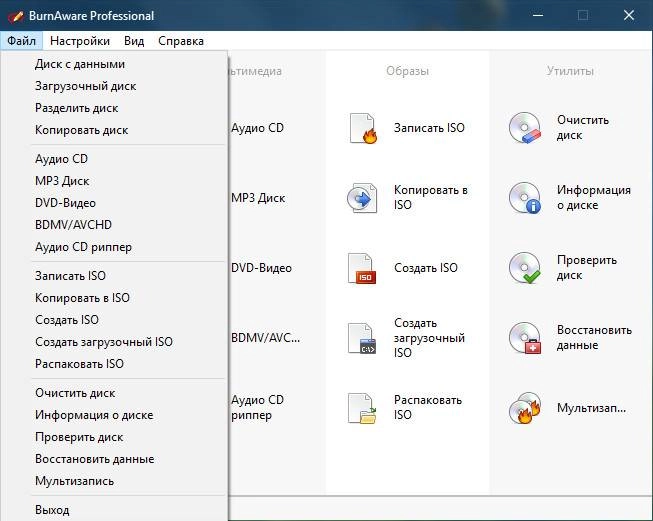
Task: Open the truncated Мультизап... label in Утилиты
Action: (x=591, y=408)
